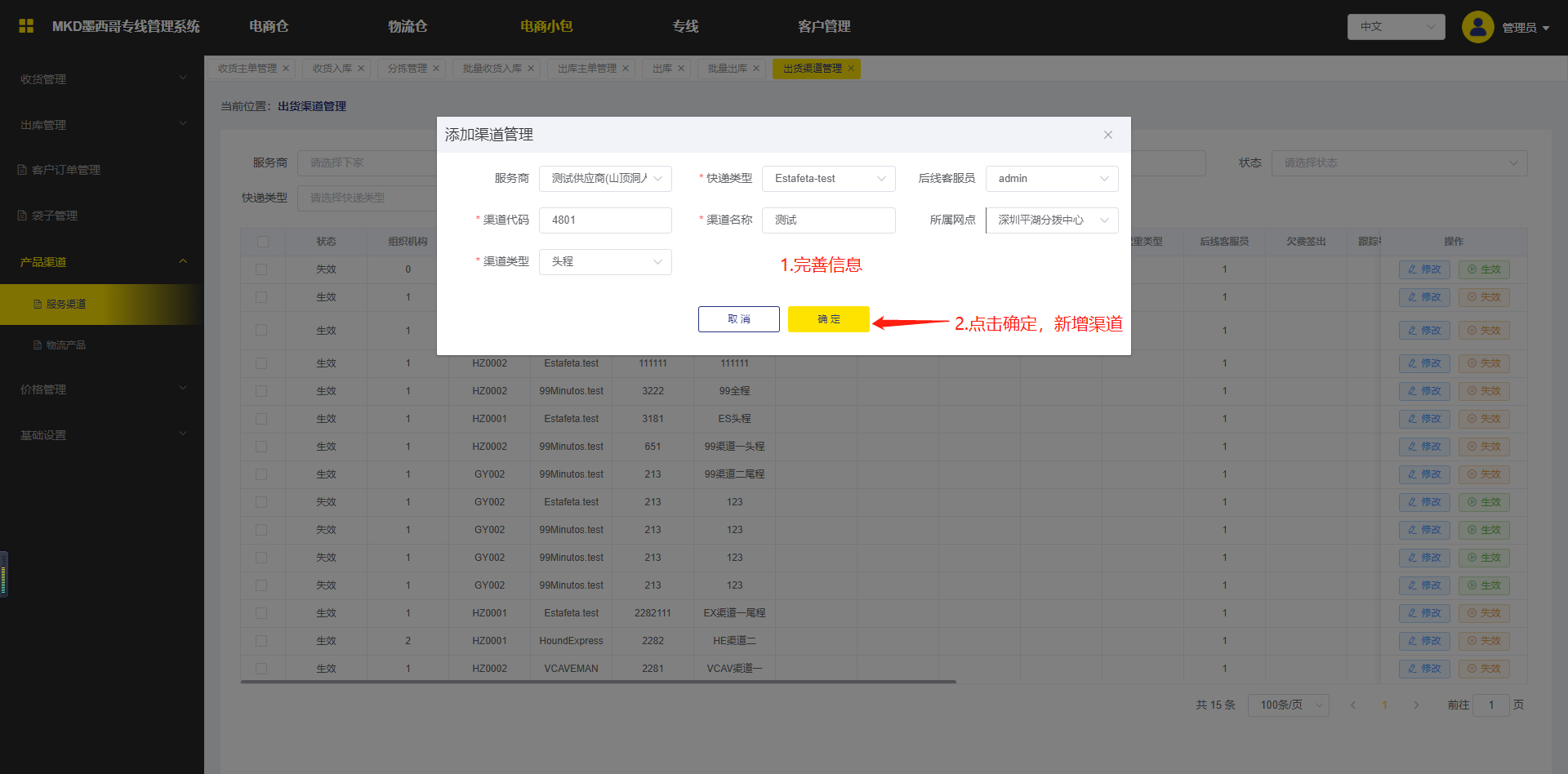Click the administrator avatar icon

click(1477, 27)
